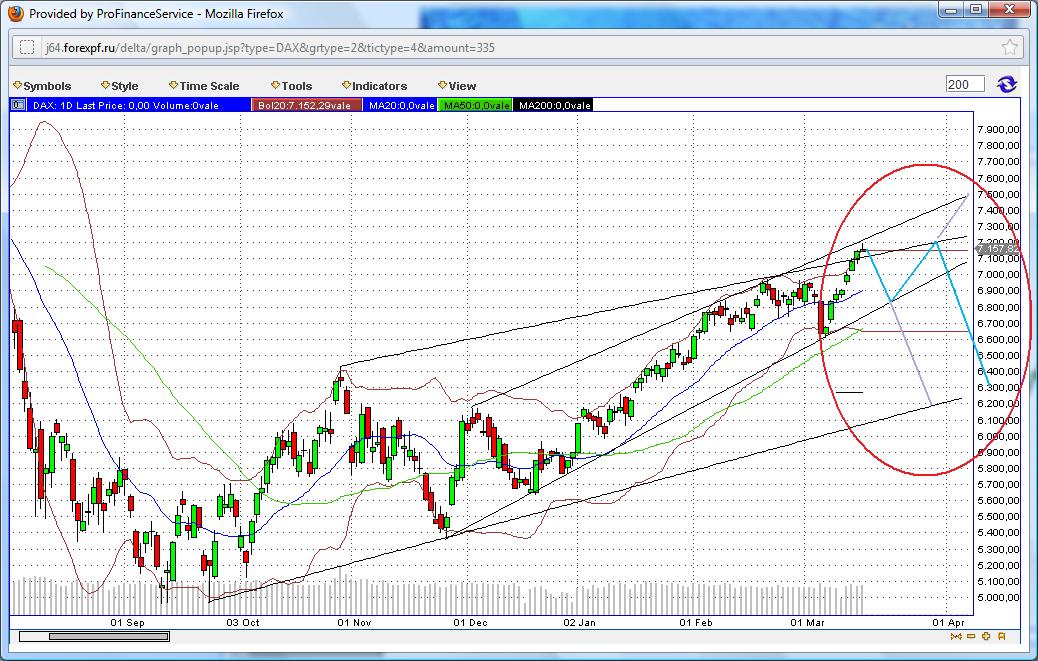The width and height of the screenshot is (1038, 661).
Task: Click the 01 Mar date label
Action: pyautogui.click(x=807, y=623)
